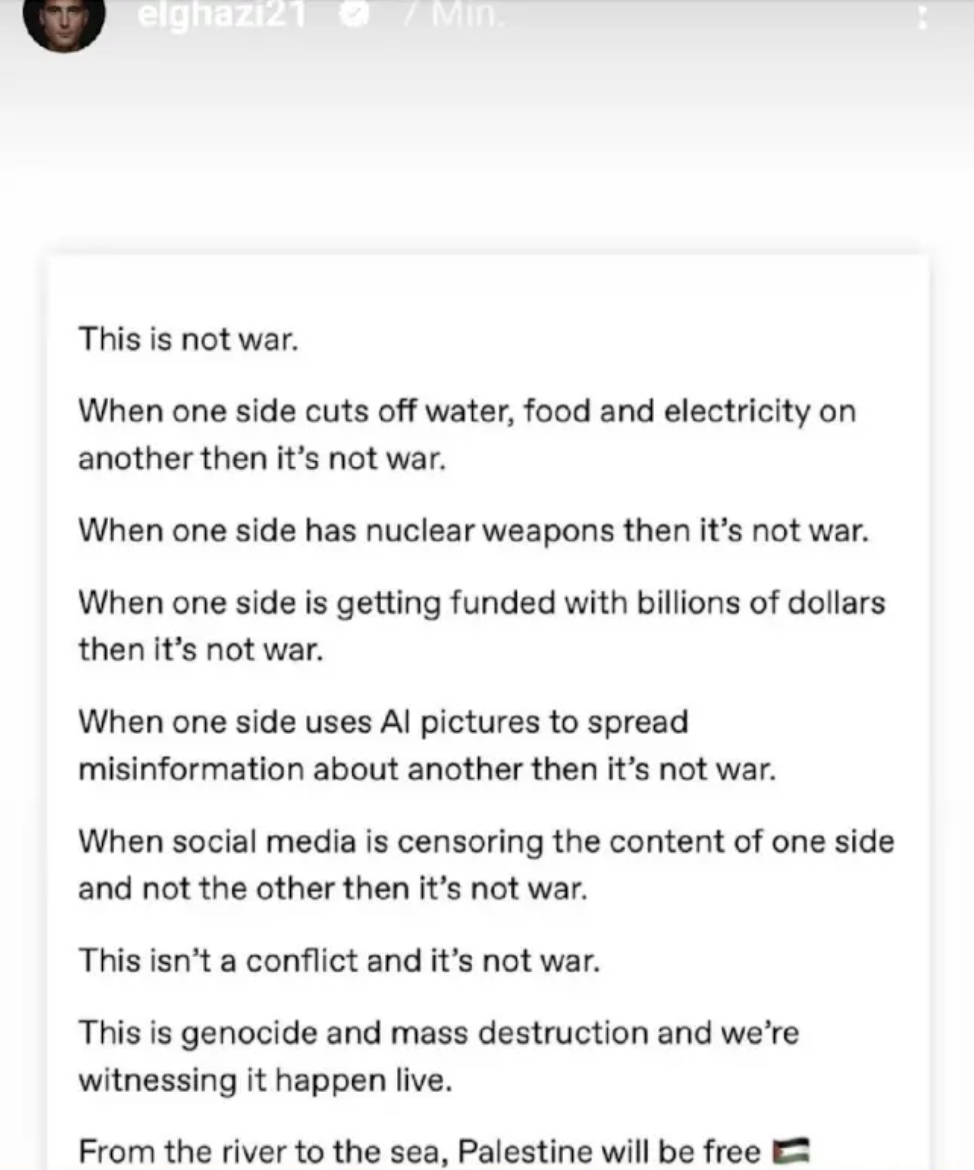This screenshot has height=1170, width=974.
Task: Click the 'and not the other then' line
Action: pos(333,888)
